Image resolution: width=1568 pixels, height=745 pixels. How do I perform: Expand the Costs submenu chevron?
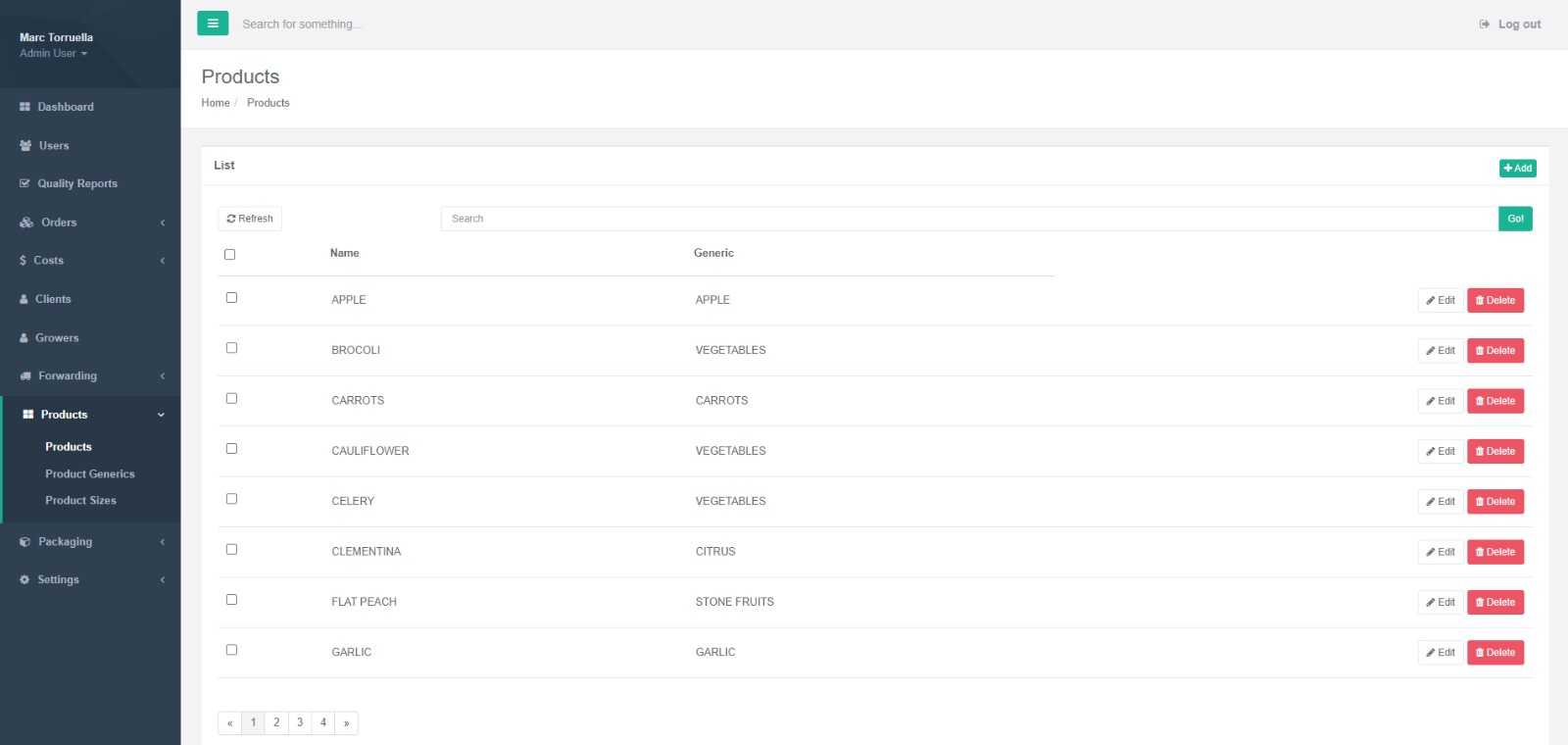coord(163,261)
